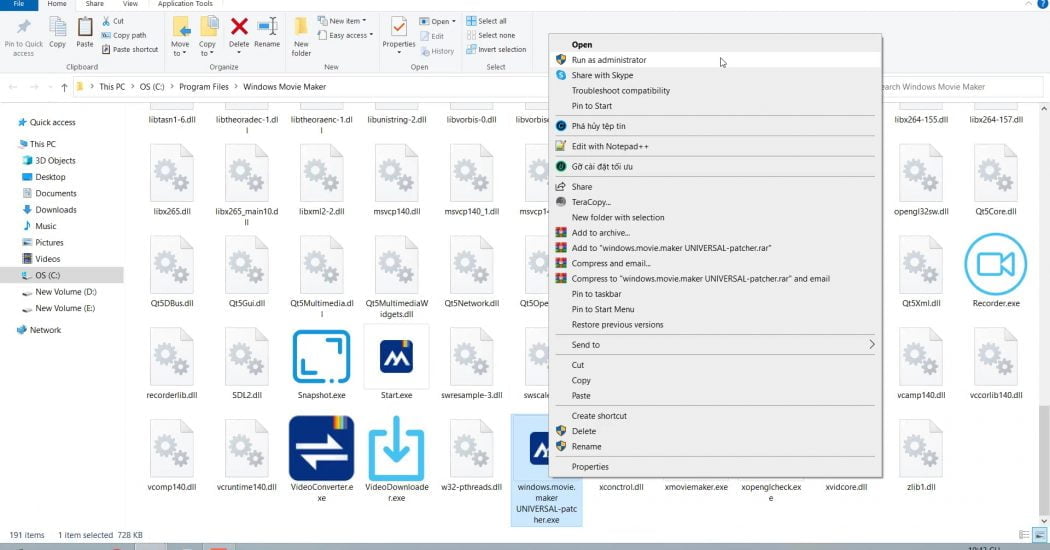Select the VideoDownloader.exe icon

pos(396,448)
